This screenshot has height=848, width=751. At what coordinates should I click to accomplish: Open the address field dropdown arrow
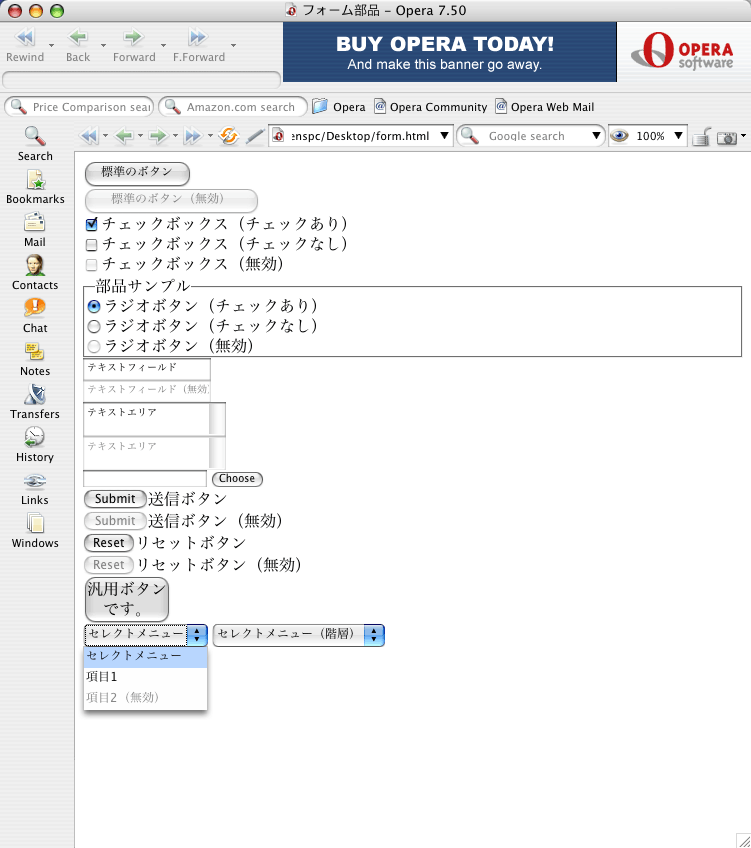(x=444, y=135)
